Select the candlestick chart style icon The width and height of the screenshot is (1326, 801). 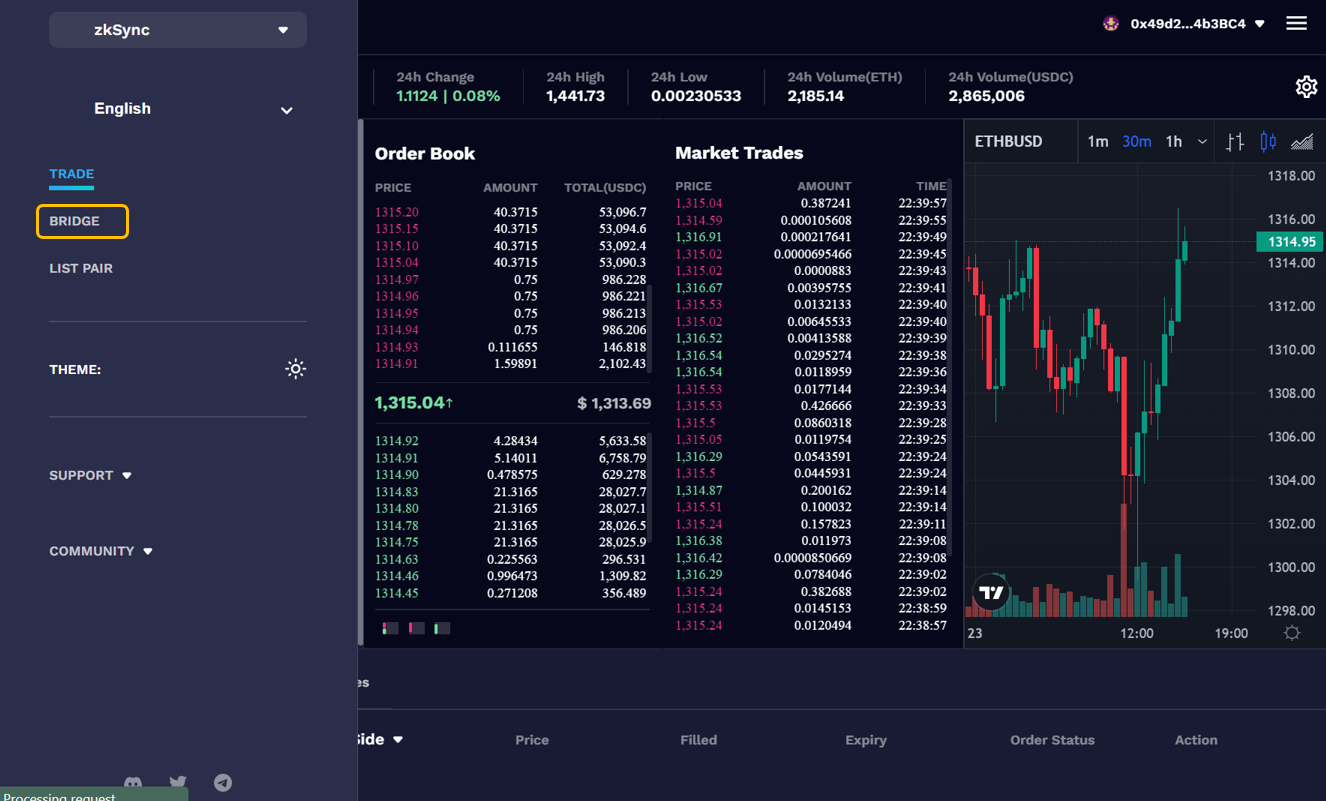pos(1268,142)
